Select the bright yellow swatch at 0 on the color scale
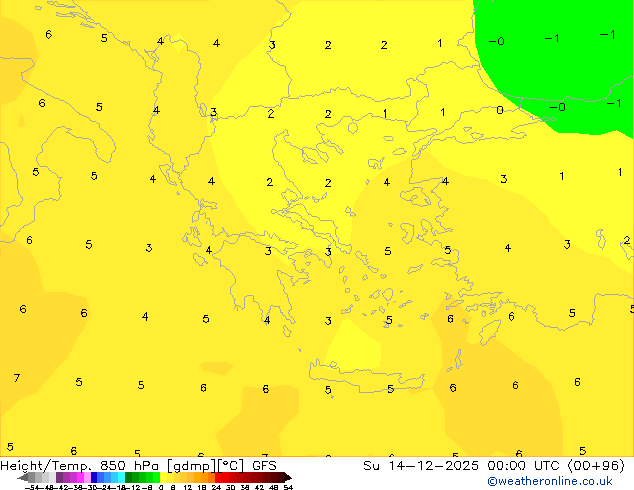Image resolution: width=634 pixels, height=490 pixels. 163,477
